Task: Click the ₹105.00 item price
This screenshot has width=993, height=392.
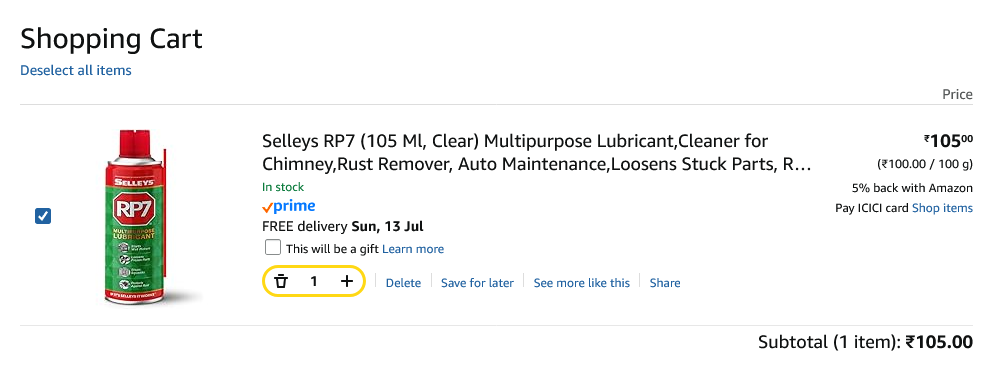Action: pyautogui.click(x=948, y=141)
